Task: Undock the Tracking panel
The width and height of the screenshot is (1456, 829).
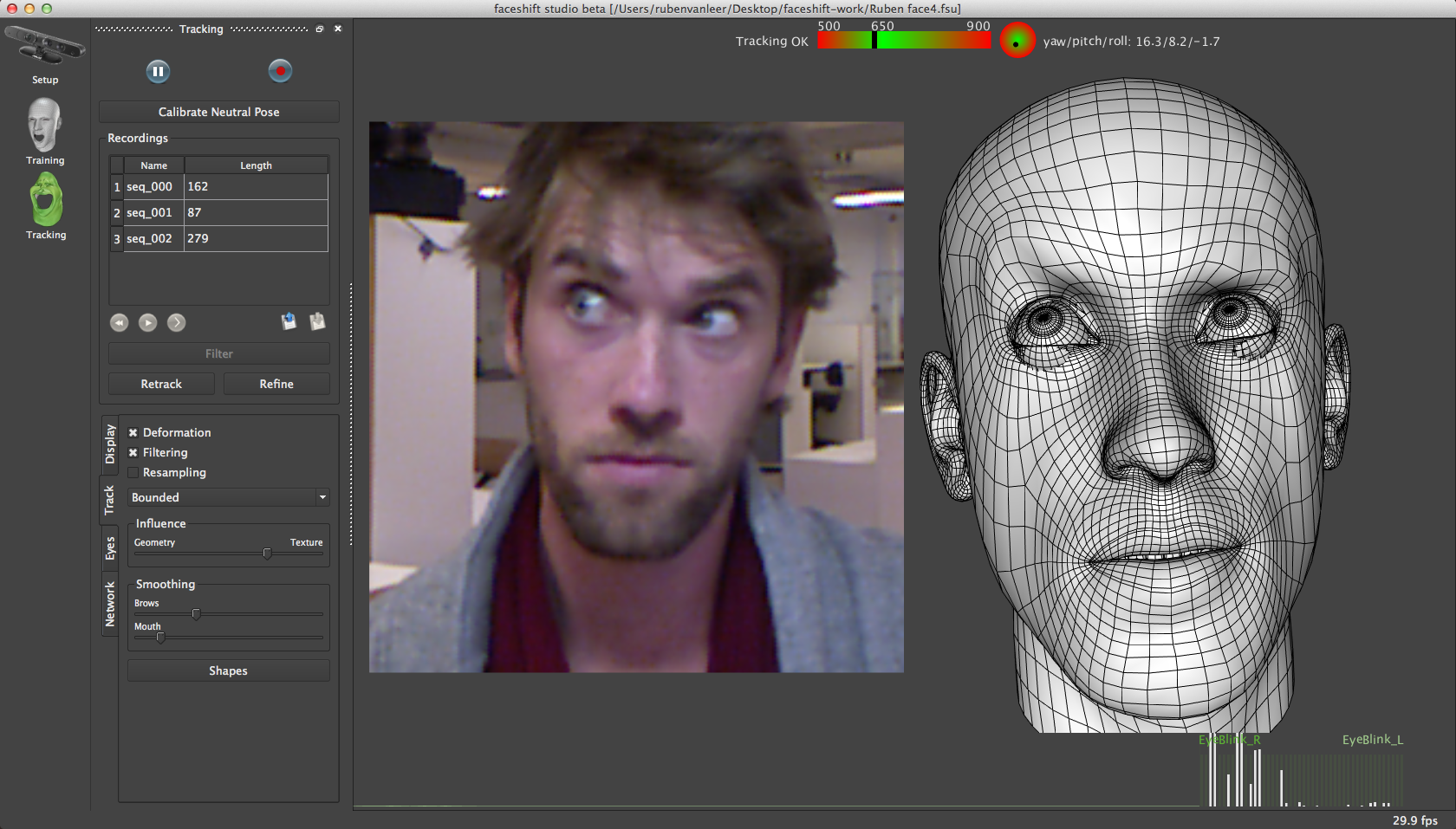Action: (320, 29)
